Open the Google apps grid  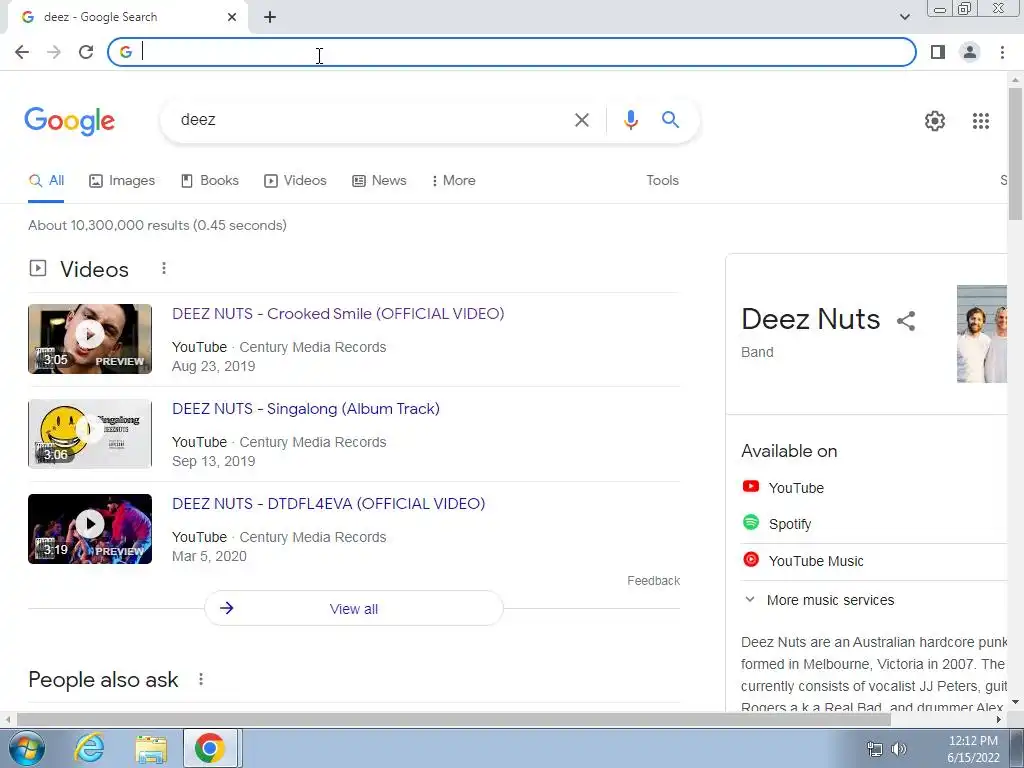[x=980, y=121]
